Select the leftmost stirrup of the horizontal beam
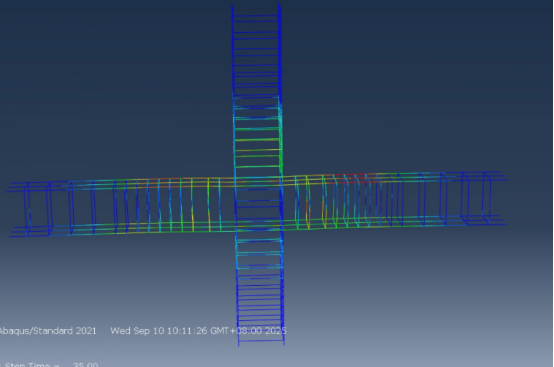This screenshot has height=367, width=554. (x=27, y=208)
